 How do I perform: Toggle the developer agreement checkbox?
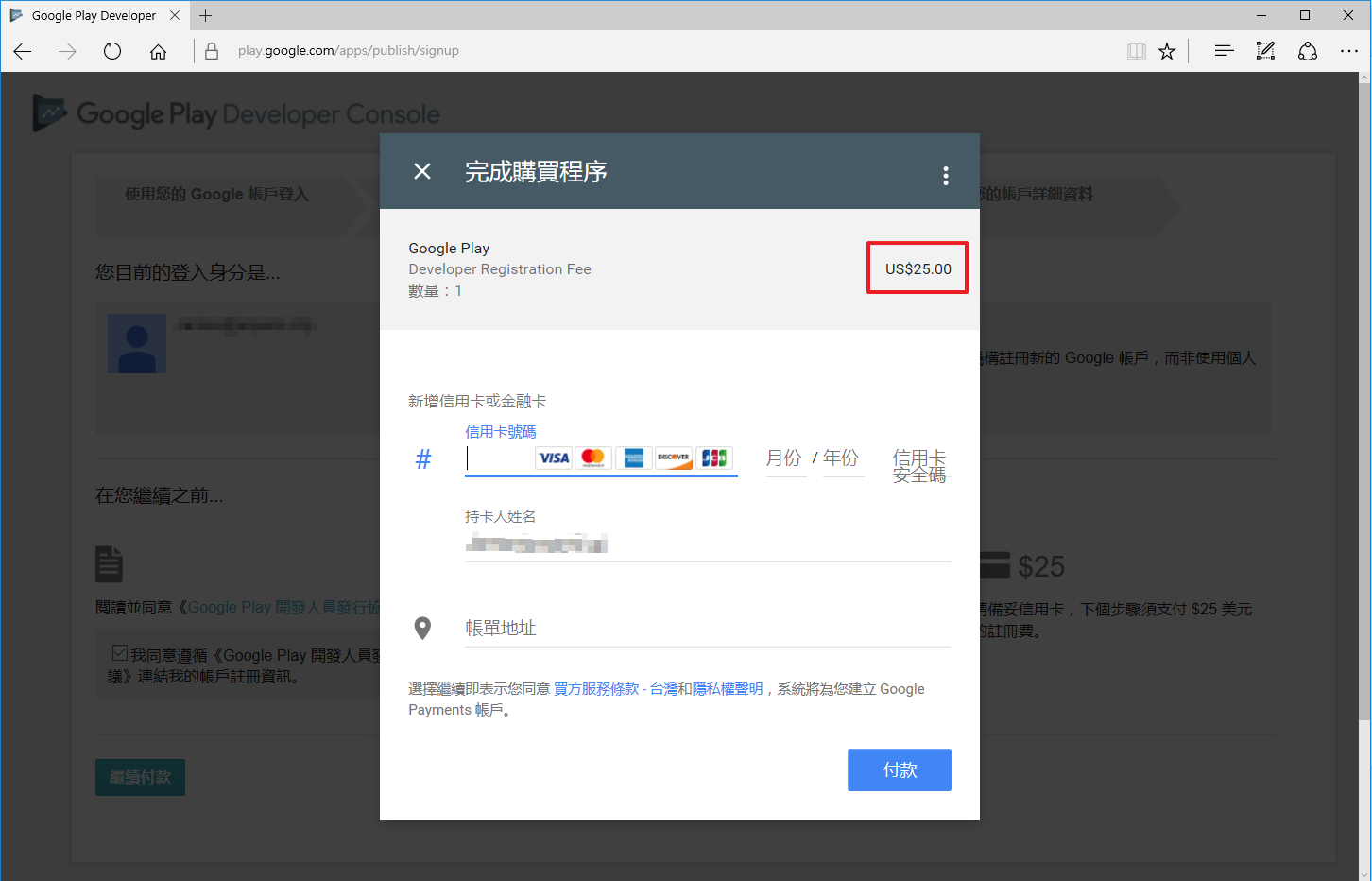pyautogui.click(x=120, y=653)
